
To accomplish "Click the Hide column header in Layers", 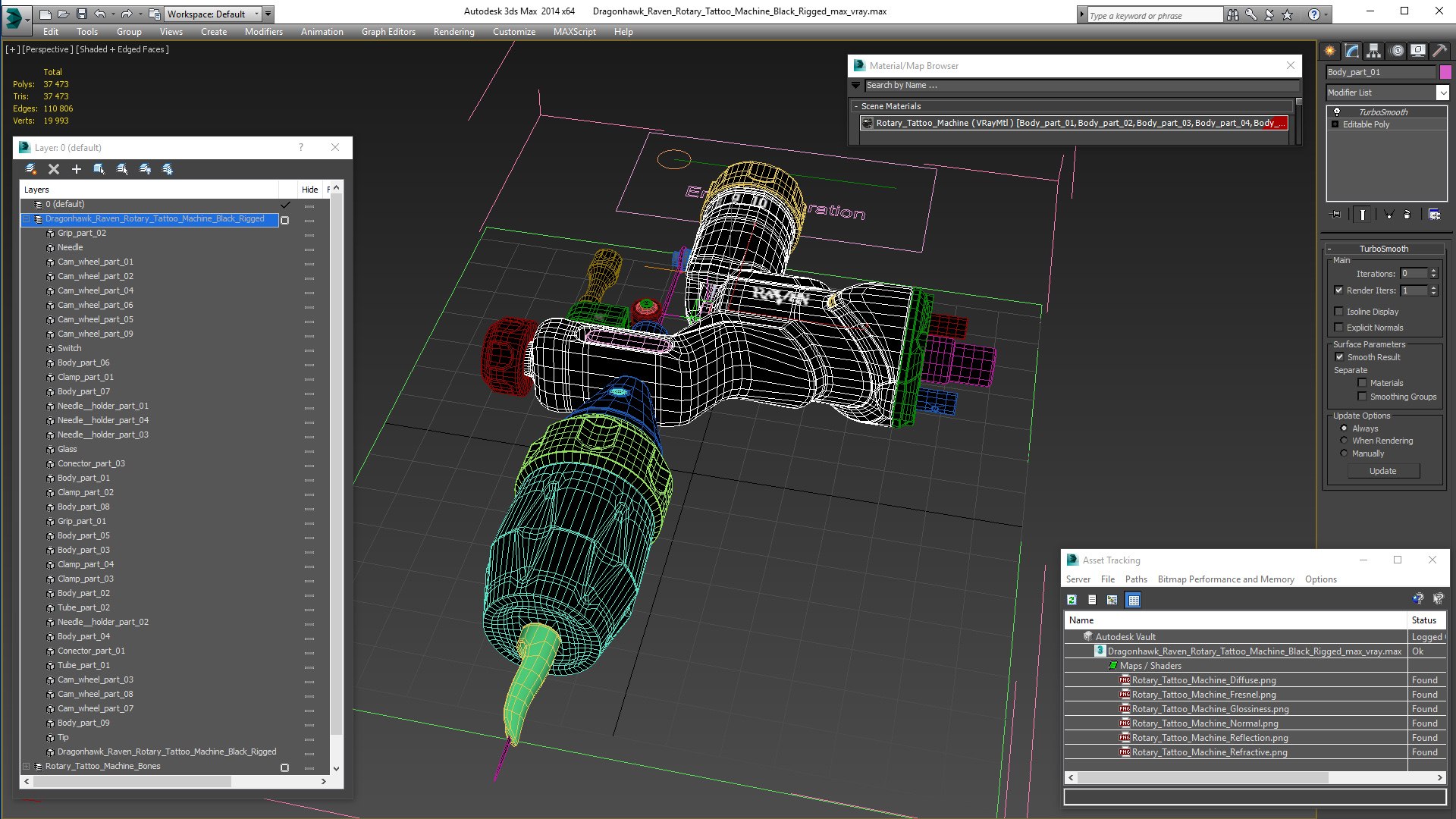I will tap(309, 190).
